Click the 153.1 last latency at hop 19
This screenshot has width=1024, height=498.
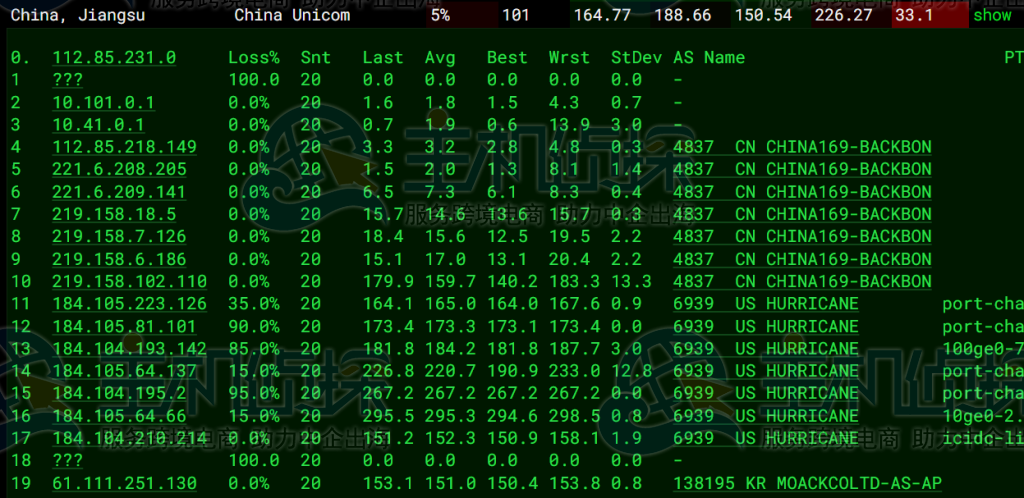[389, 484]
